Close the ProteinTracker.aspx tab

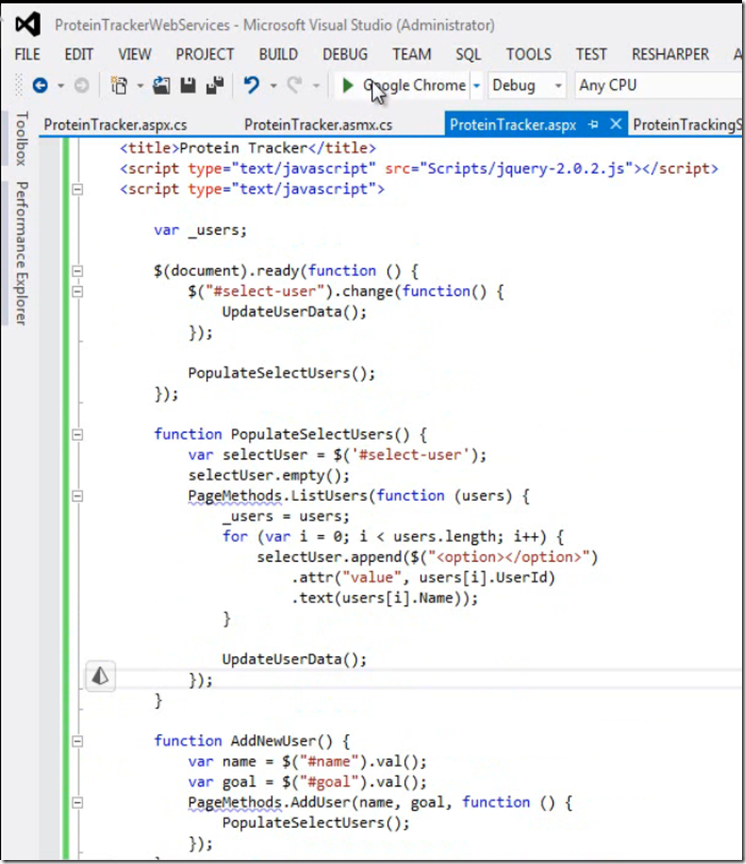tap(615, 125)
